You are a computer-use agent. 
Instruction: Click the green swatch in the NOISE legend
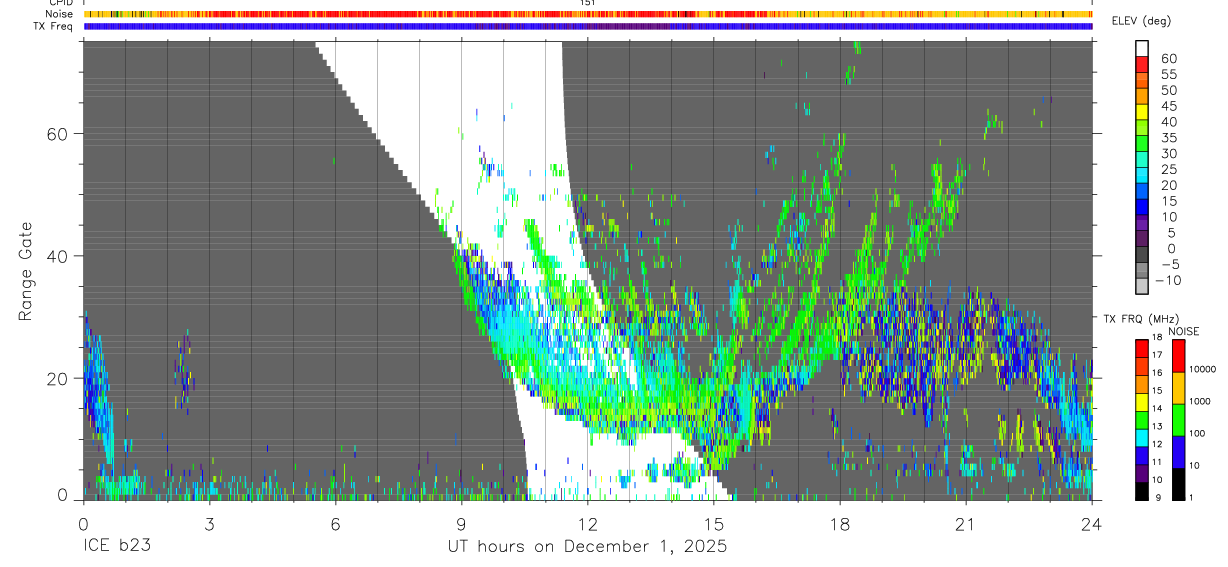pos(1179,420)
